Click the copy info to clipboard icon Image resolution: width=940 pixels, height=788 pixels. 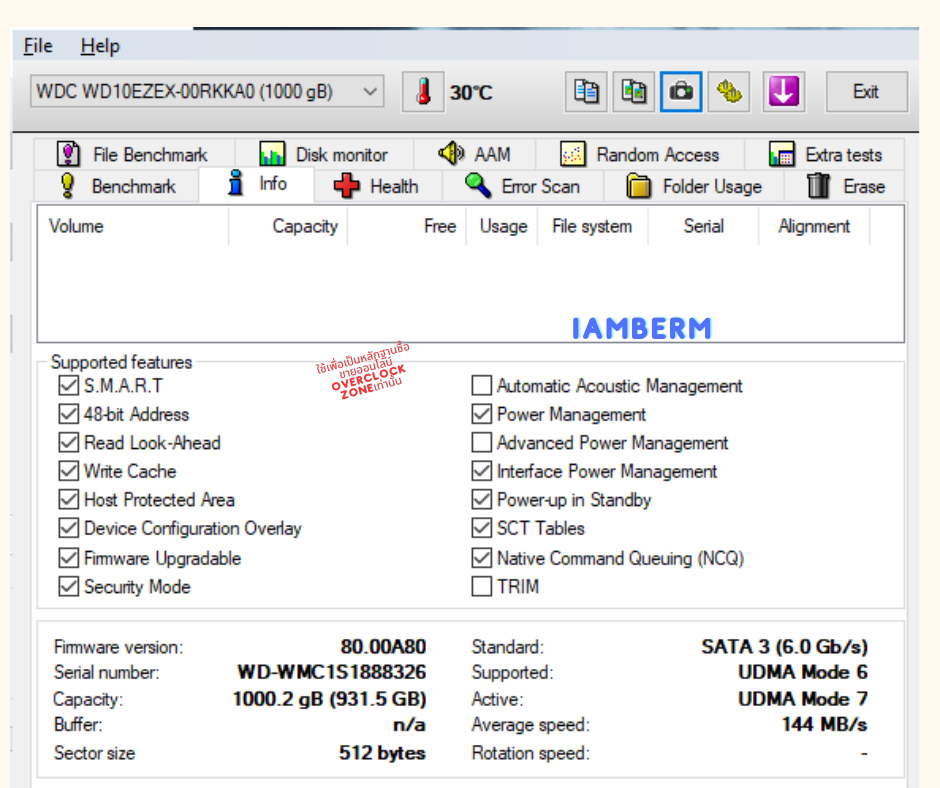click(x=587, y=92)
